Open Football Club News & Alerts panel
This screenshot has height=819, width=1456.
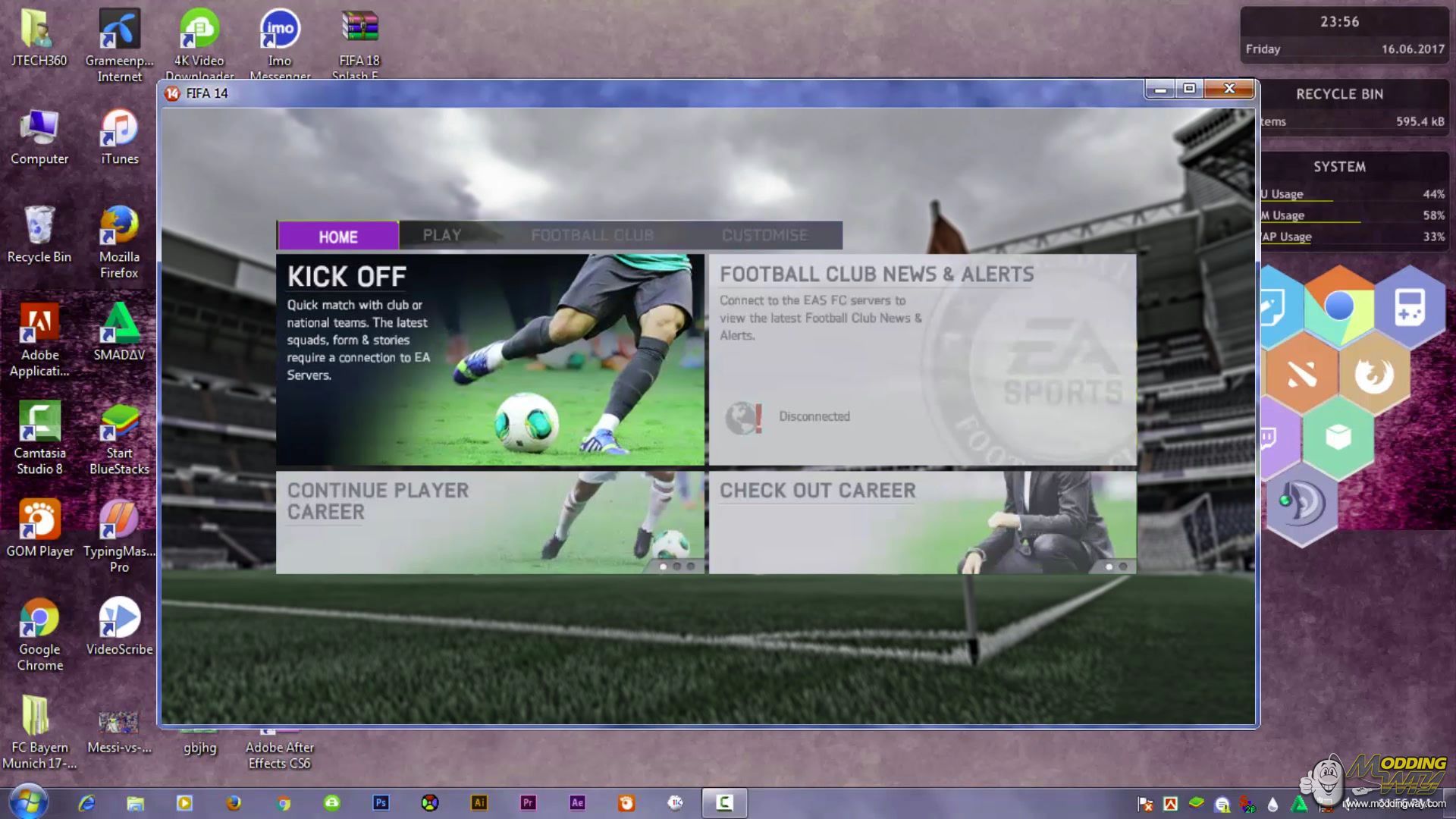[x=921, y=359]
